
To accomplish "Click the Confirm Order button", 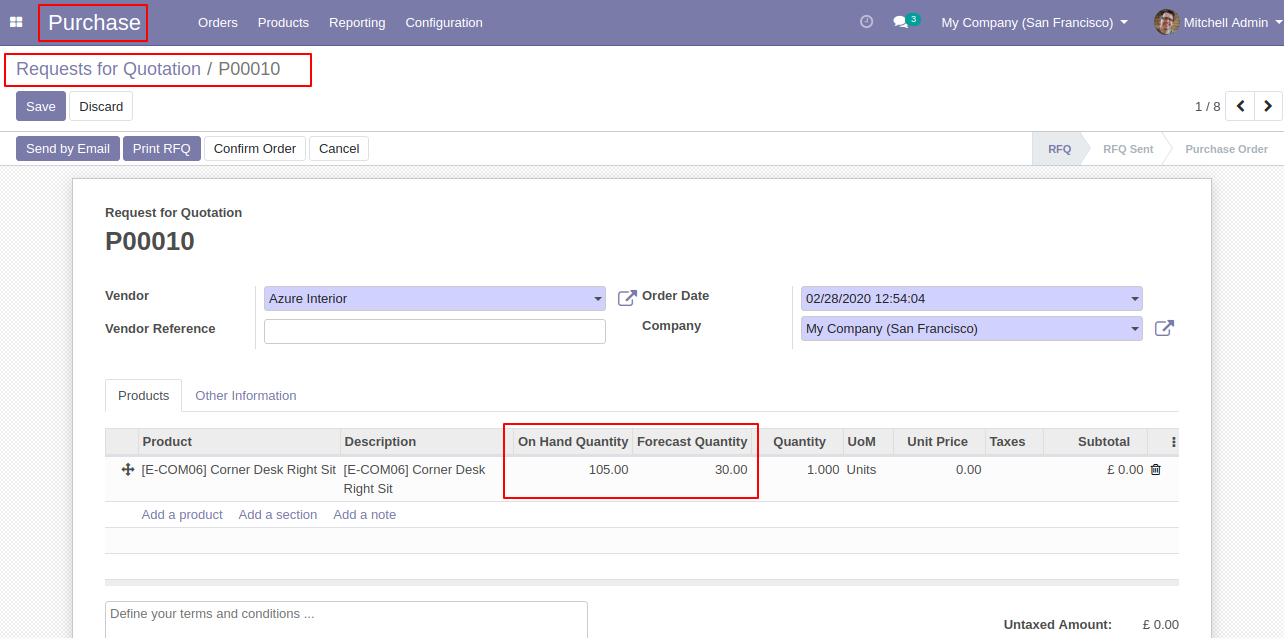I will pyautogui.click(x=255, y=149).
